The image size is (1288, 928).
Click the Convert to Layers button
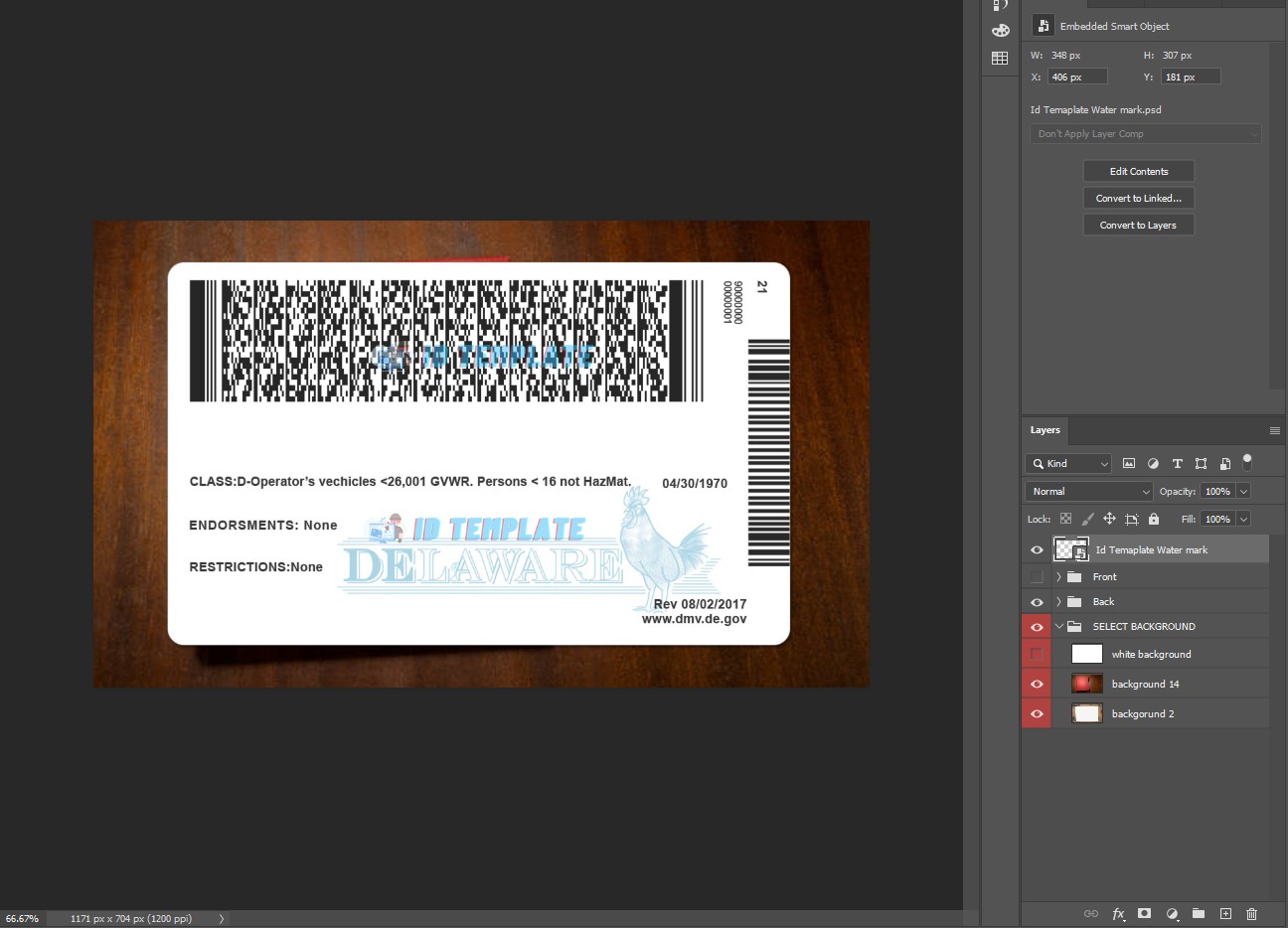1139,225
